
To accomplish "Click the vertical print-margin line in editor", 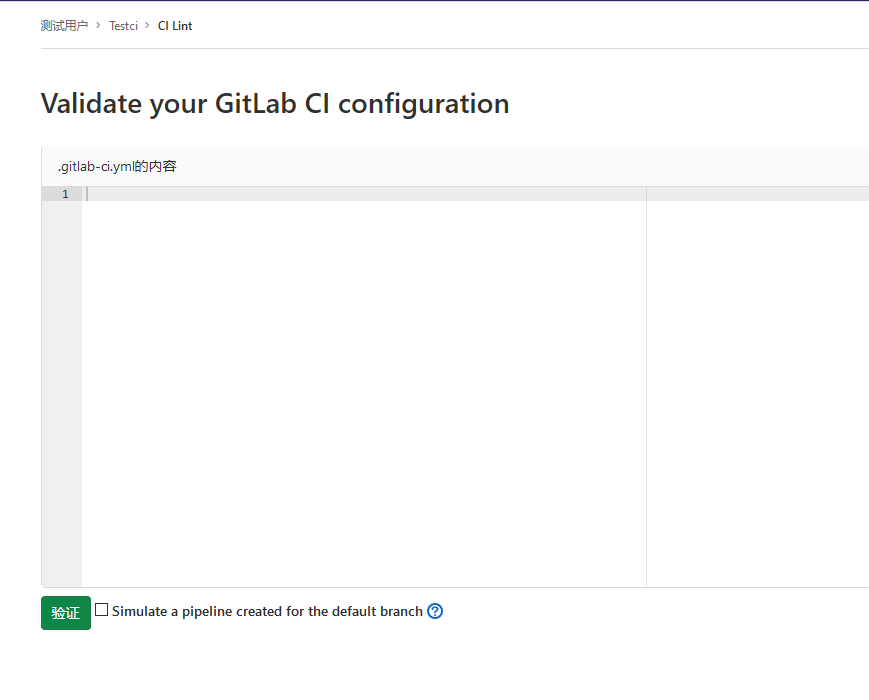I will tap(646, 388).
